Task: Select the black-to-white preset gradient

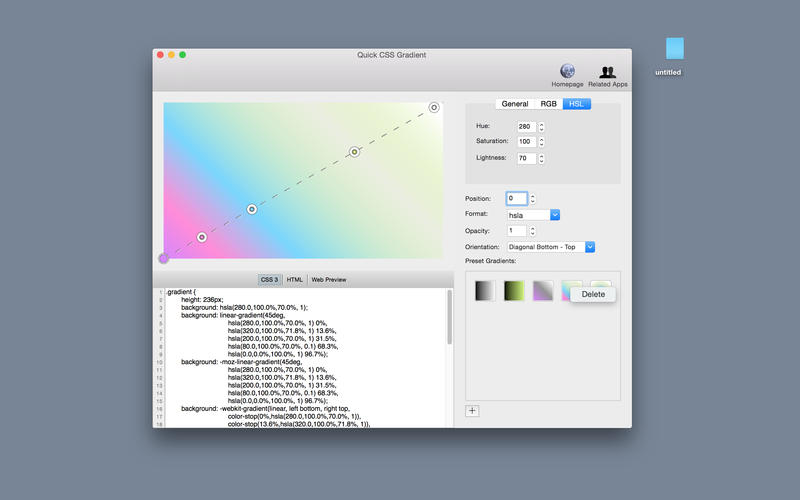Action: click(x=485, y=291)
